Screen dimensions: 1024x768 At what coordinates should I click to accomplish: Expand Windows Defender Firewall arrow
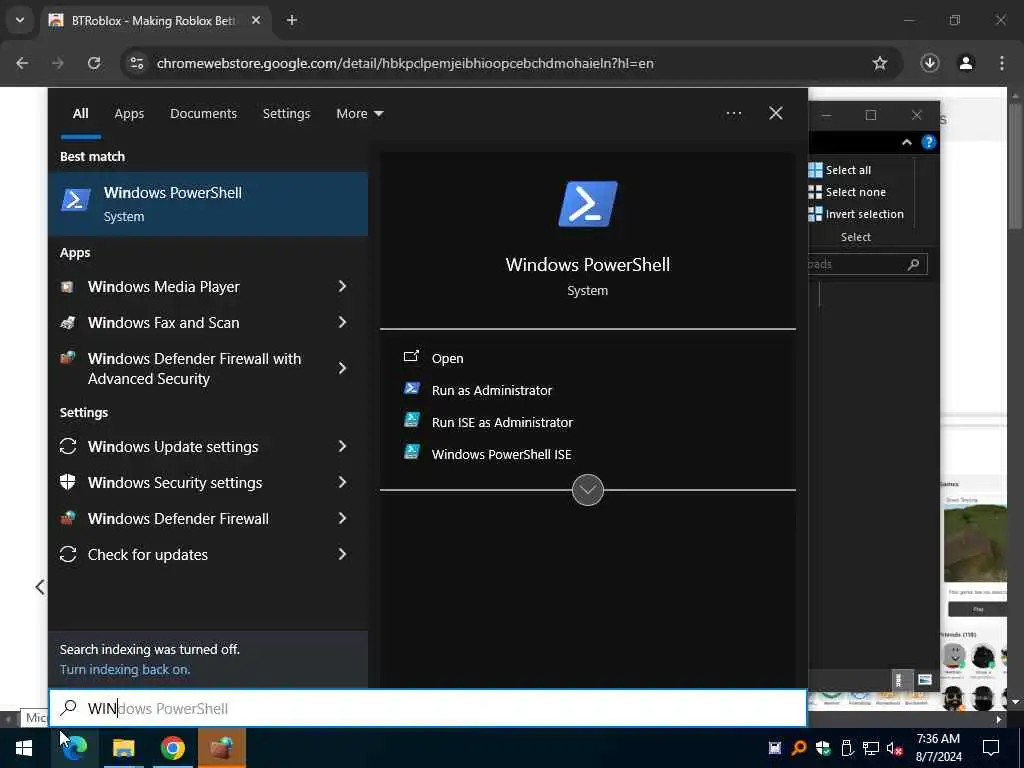click(342, 518)
